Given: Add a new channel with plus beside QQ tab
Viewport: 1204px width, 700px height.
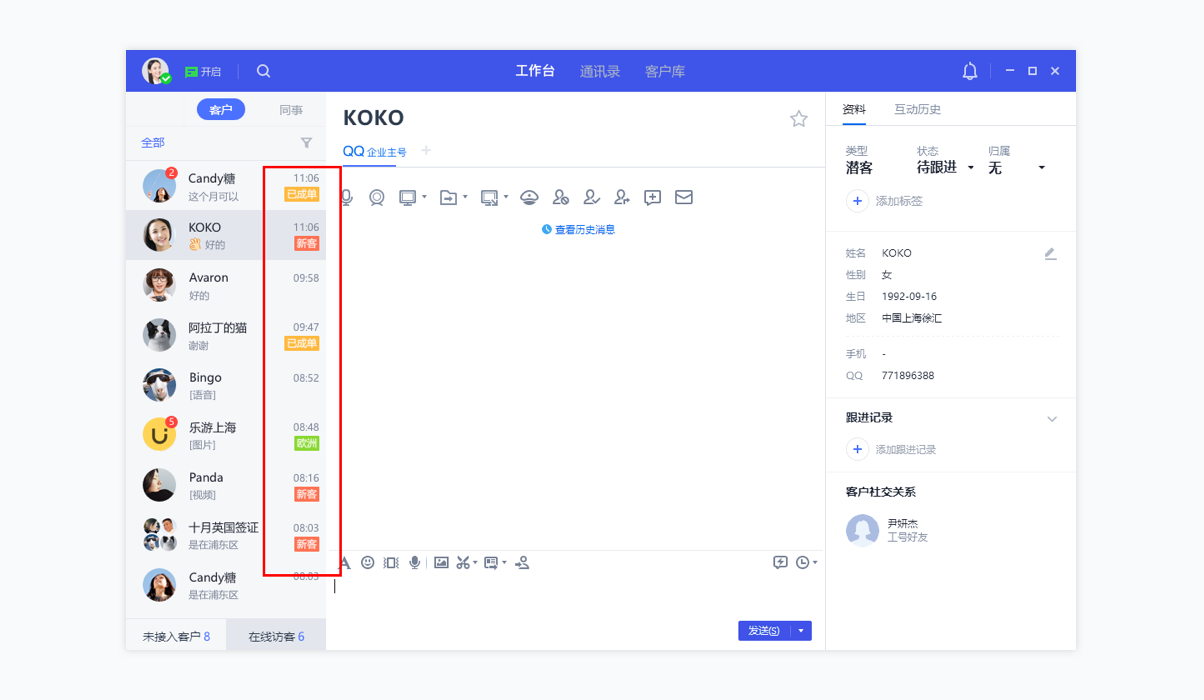Looking at the screenshot, I should coord(426,150).
